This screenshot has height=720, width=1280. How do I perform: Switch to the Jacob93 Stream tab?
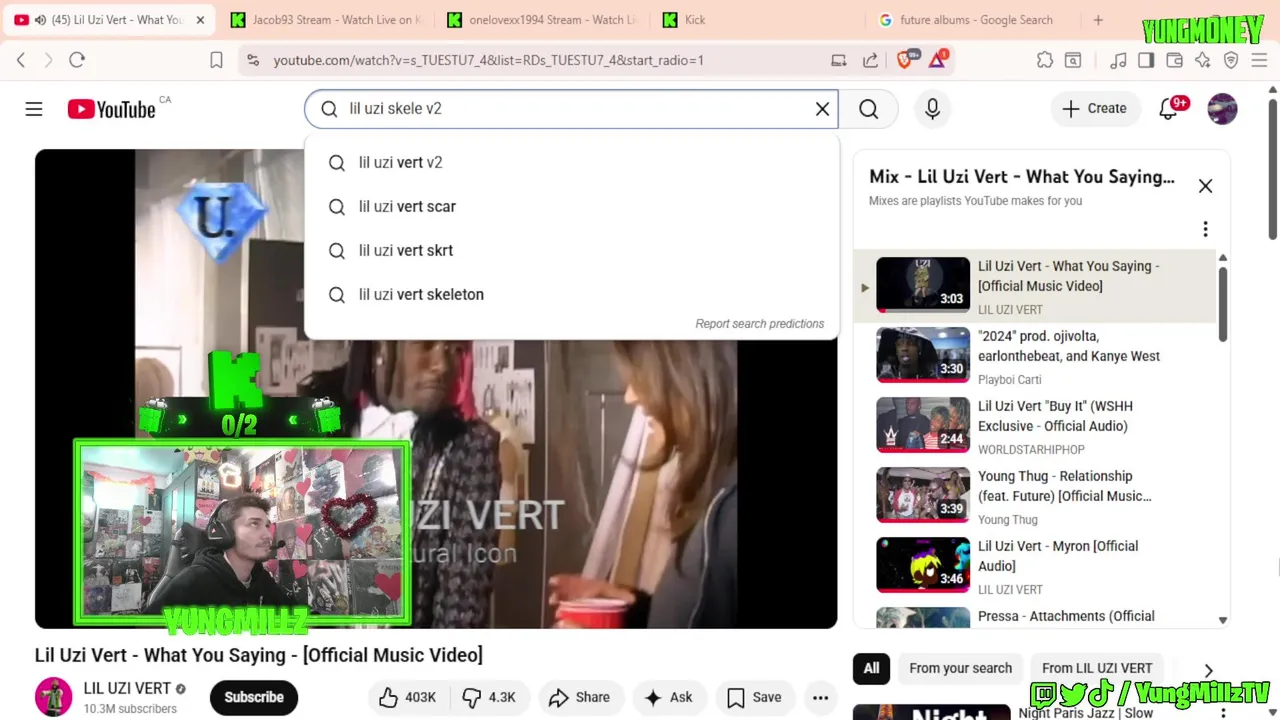pos(327,20)
